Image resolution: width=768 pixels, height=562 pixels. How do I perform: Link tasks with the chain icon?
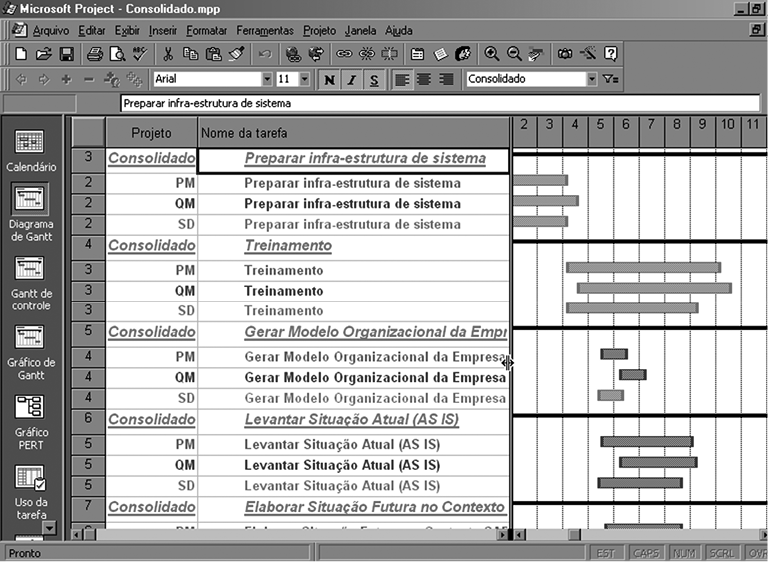click(x=344, y=54)
